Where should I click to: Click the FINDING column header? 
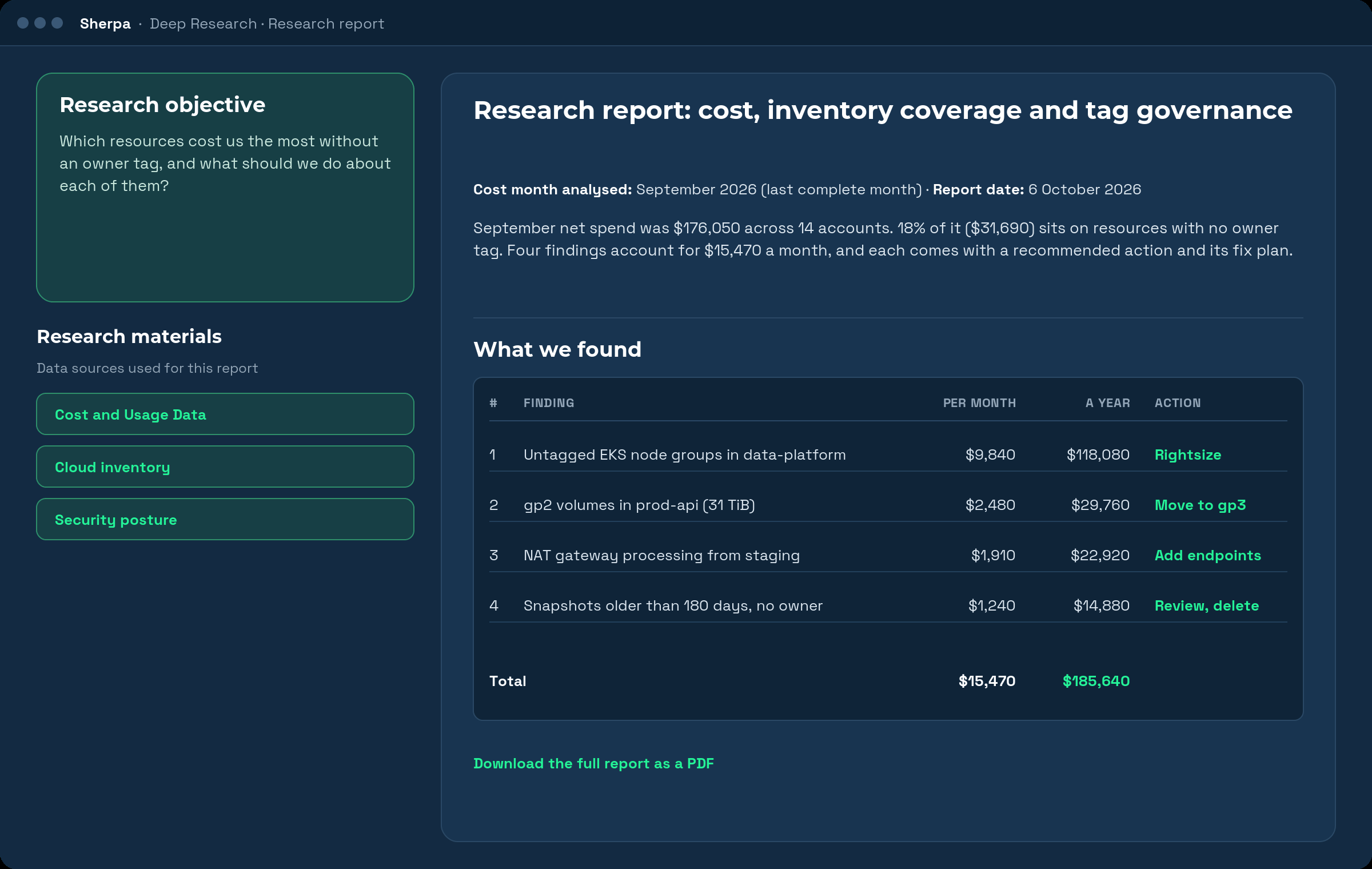pos(549,403)
